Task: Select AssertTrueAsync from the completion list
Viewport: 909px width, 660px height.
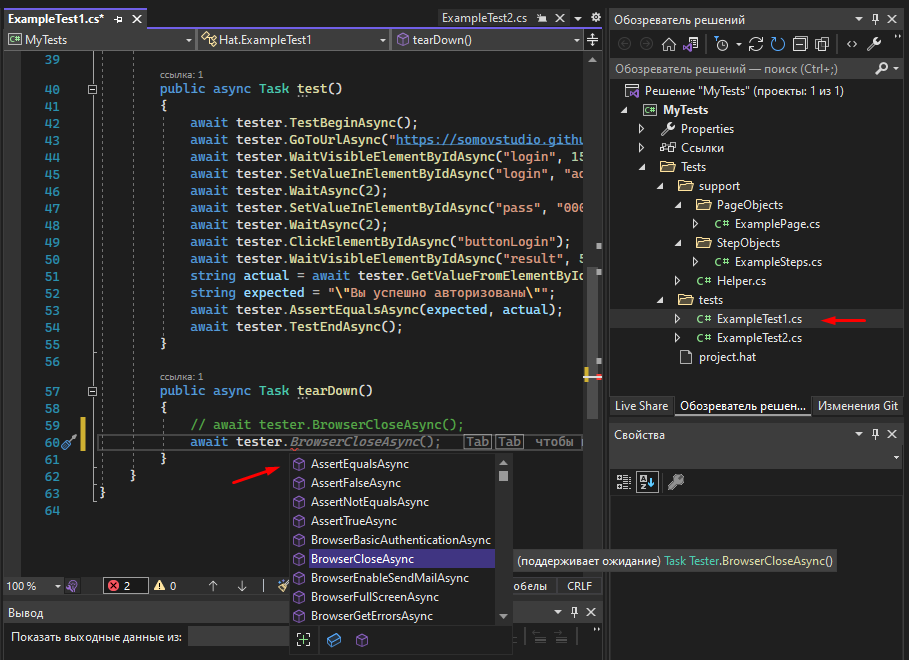Action: click(x=353, y=521)
